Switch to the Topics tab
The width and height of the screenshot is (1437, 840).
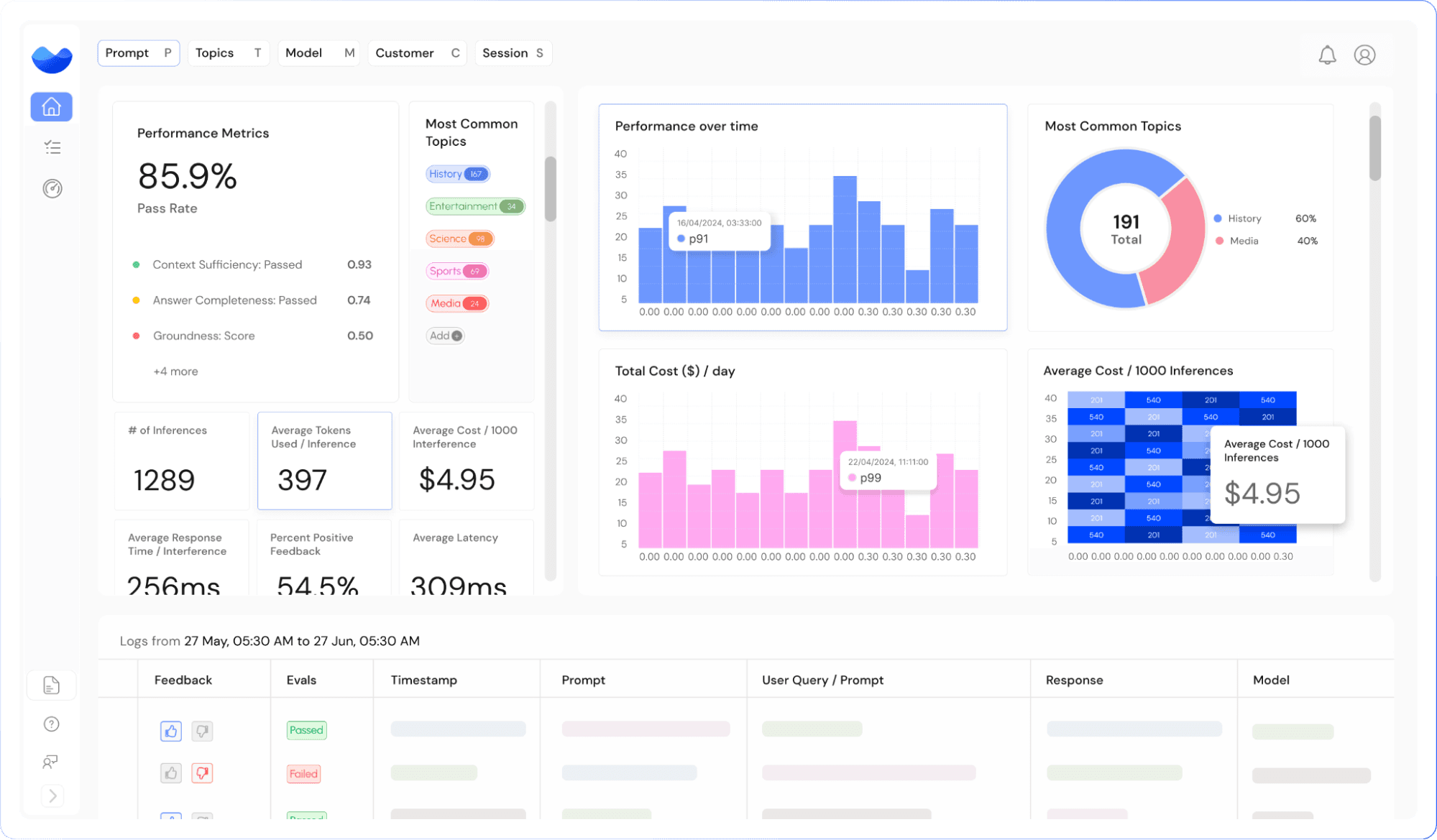pos(229,53)
